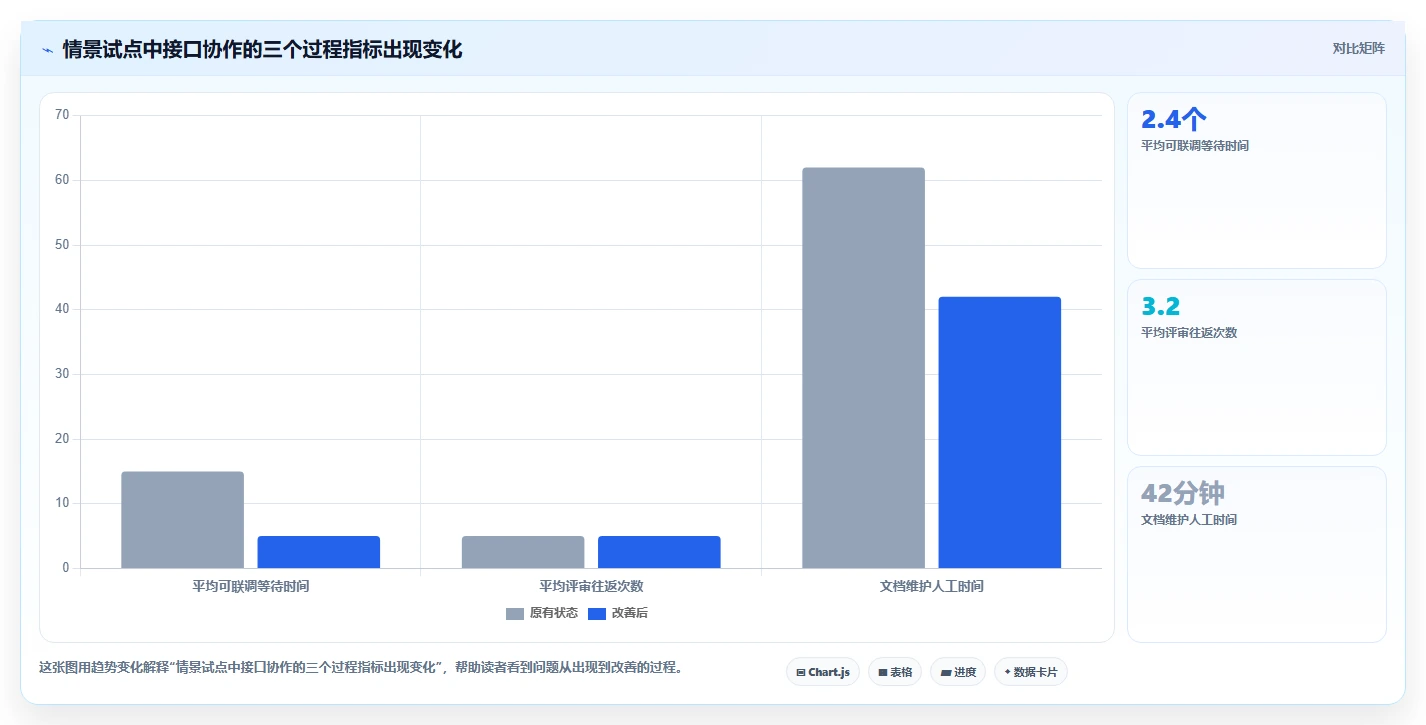Click the x-axis label 文档维护人工时间
1426x725 pixels.
[x=932, y=586]
